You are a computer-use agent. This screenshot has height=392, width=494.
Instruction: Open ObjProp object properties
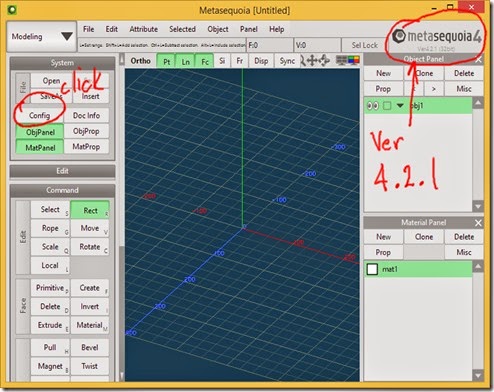[86, 131]
